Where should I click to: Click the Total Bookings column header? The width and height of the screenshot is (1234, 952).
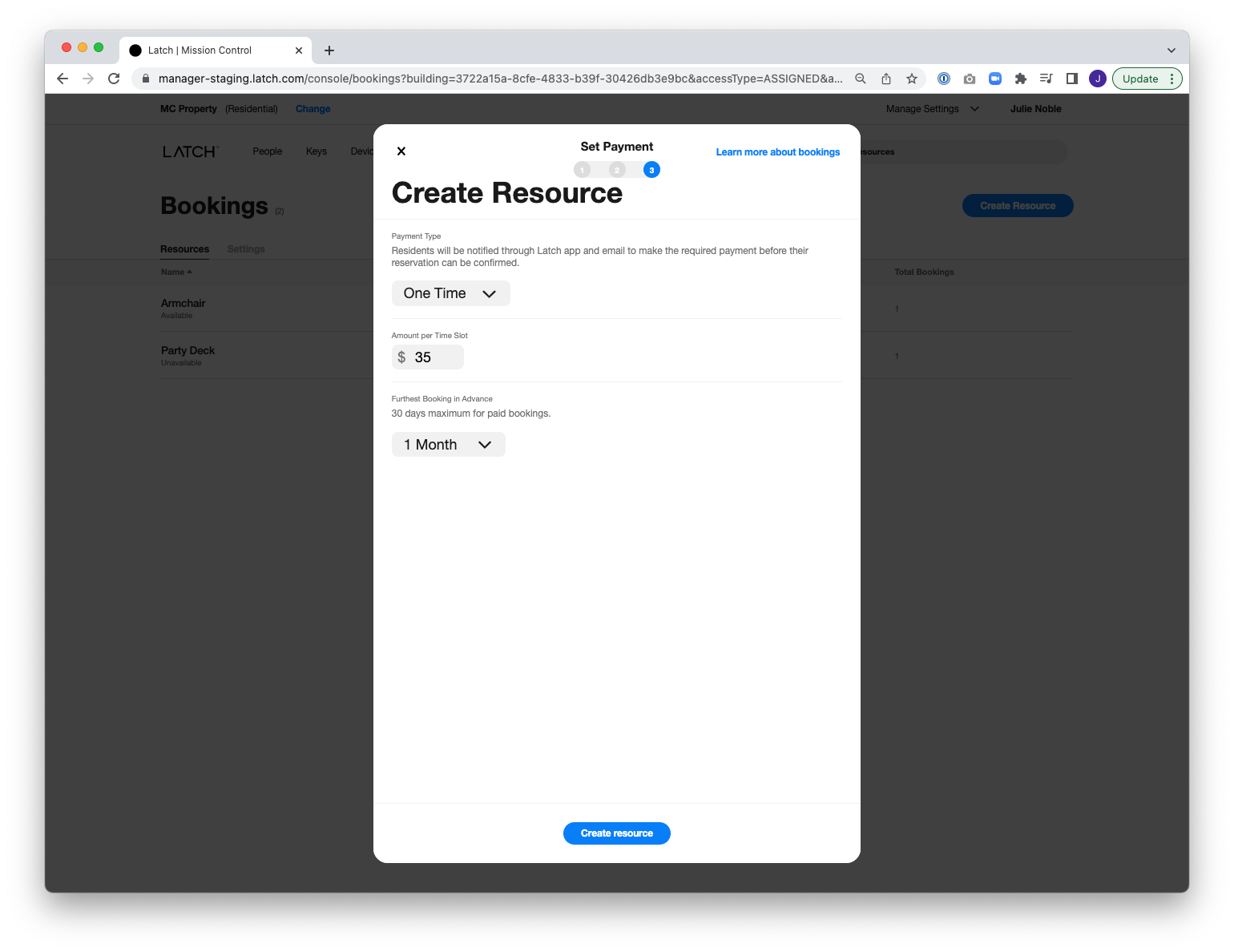click(x=924, y=272)
